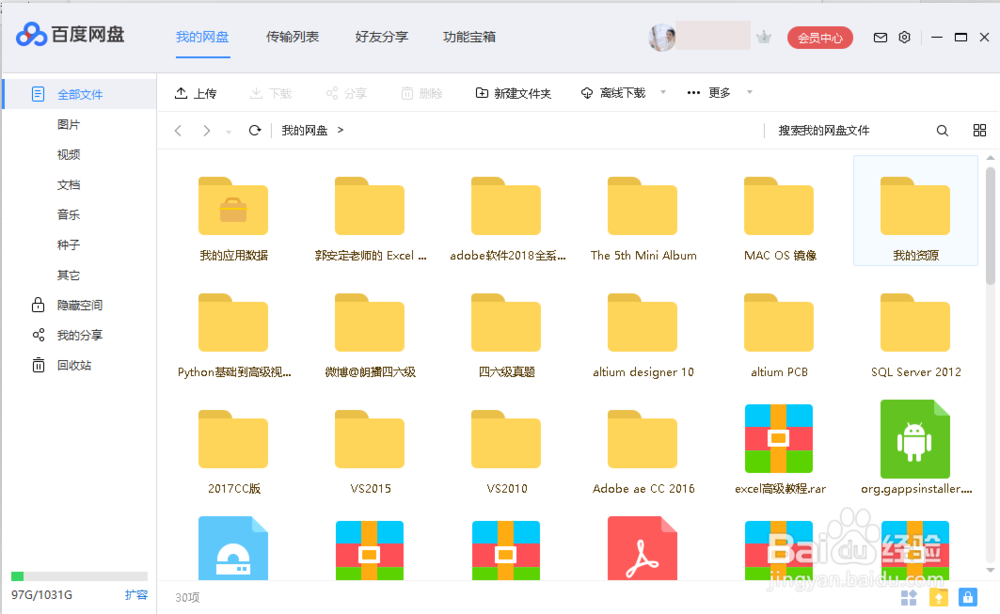
Task: Click the vertical scrollbar of file list
Action: (x=990, y=225)
